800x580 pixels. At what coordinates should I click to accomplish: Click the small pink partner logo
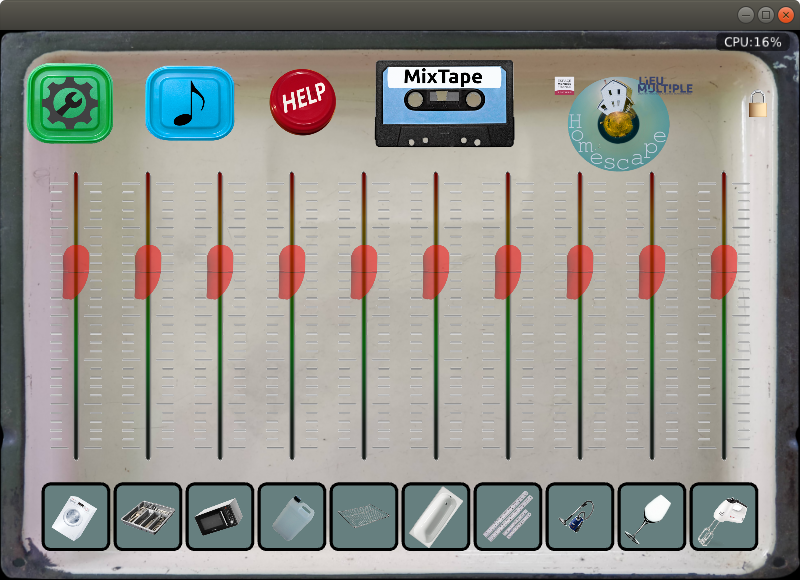tap(564, 86)
